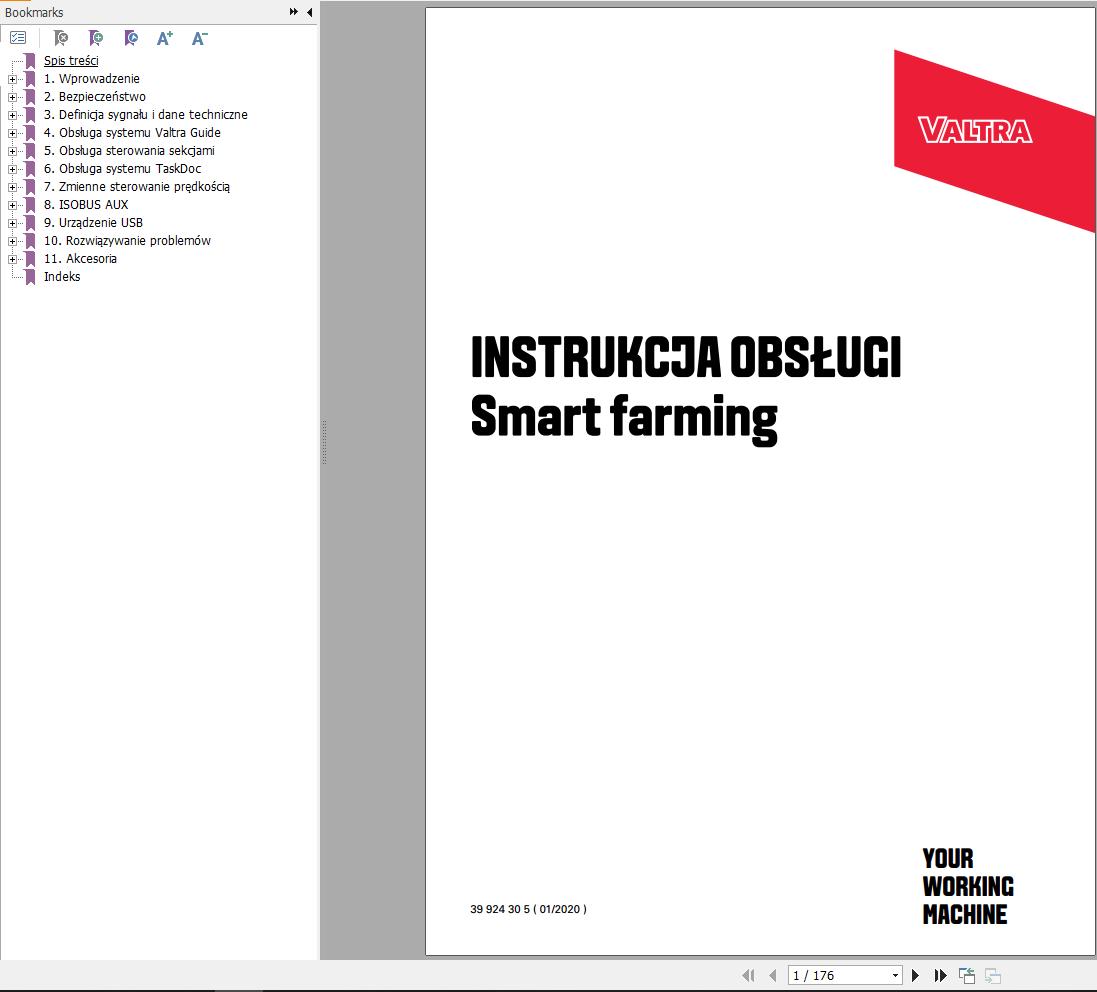
Task: Click the INSTRUKCJA OBSŁUGI heading on the page
Action: click(686, 357)
